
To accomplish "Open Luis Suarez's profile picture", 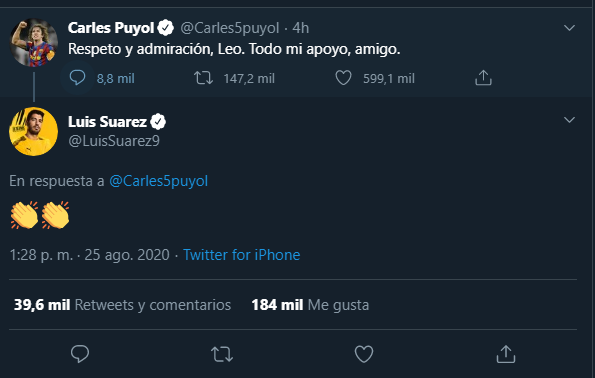I will [33, 131].
